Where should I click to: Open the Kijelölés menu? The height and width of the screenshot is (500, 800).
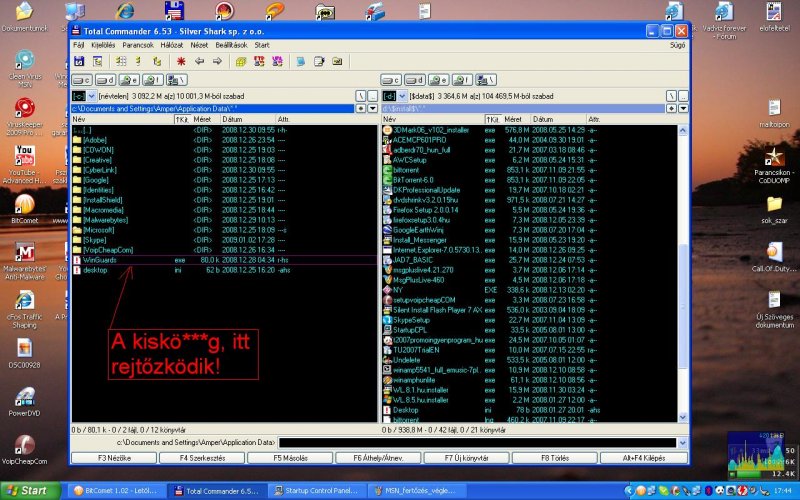[103, 45]
